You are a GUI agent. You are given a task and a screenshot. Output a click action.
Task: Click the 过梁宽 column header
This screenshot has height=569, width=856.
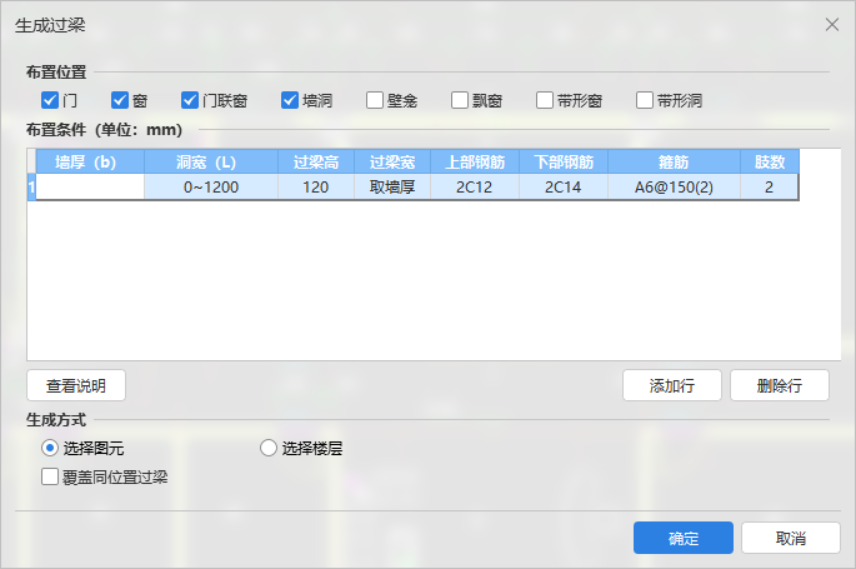(393, 162)
